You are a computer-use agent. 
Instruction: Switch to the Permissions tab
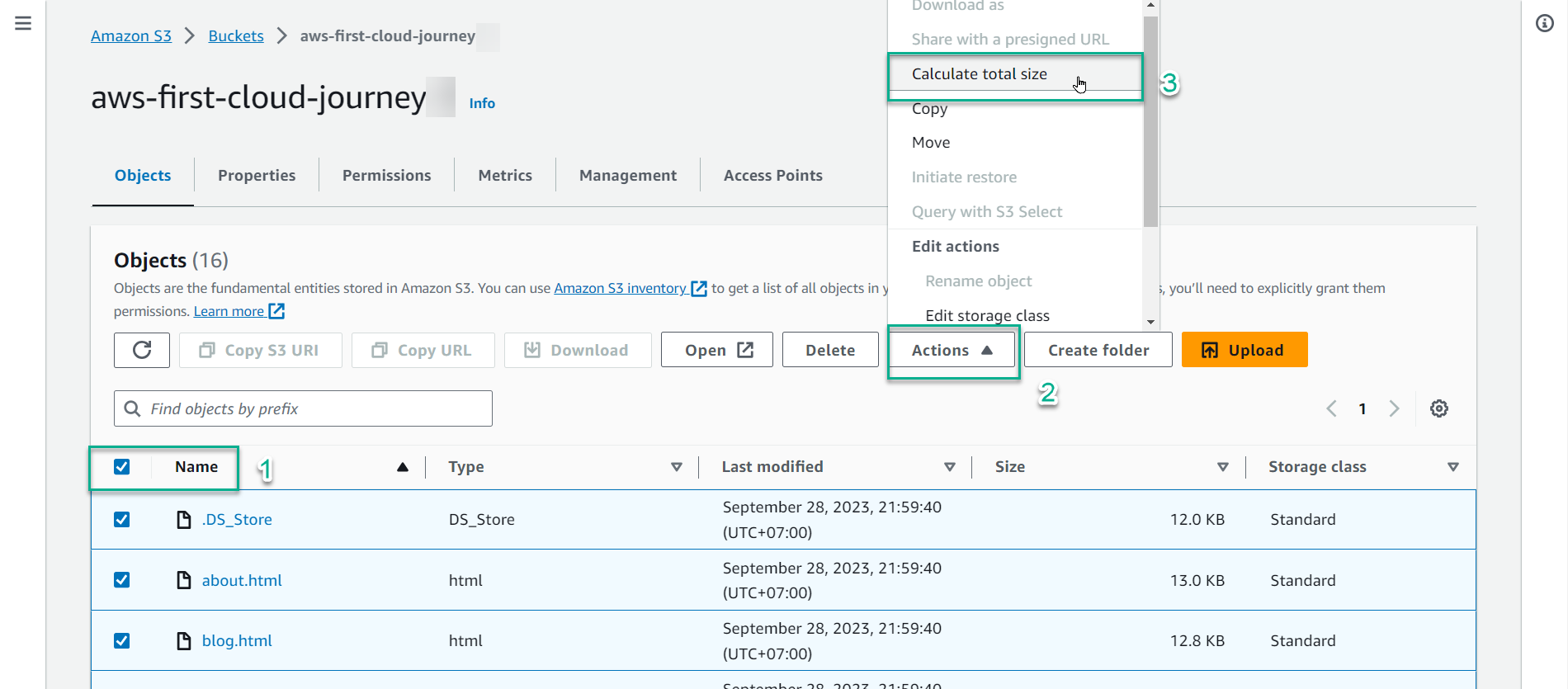(x=386, y=175)
